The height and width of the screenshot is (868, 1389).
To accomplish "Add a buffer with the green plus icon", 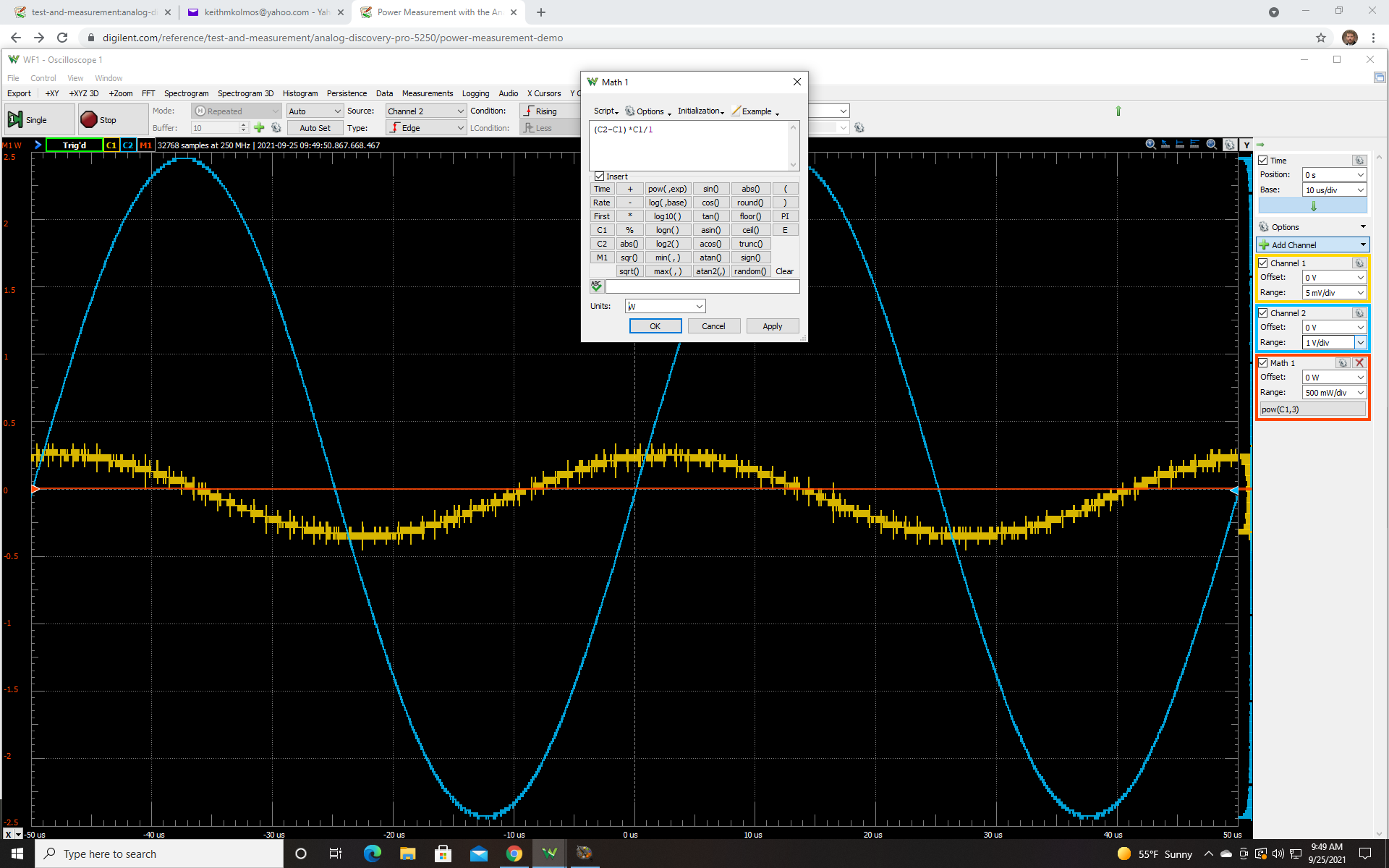I will [x=259, y=128].
